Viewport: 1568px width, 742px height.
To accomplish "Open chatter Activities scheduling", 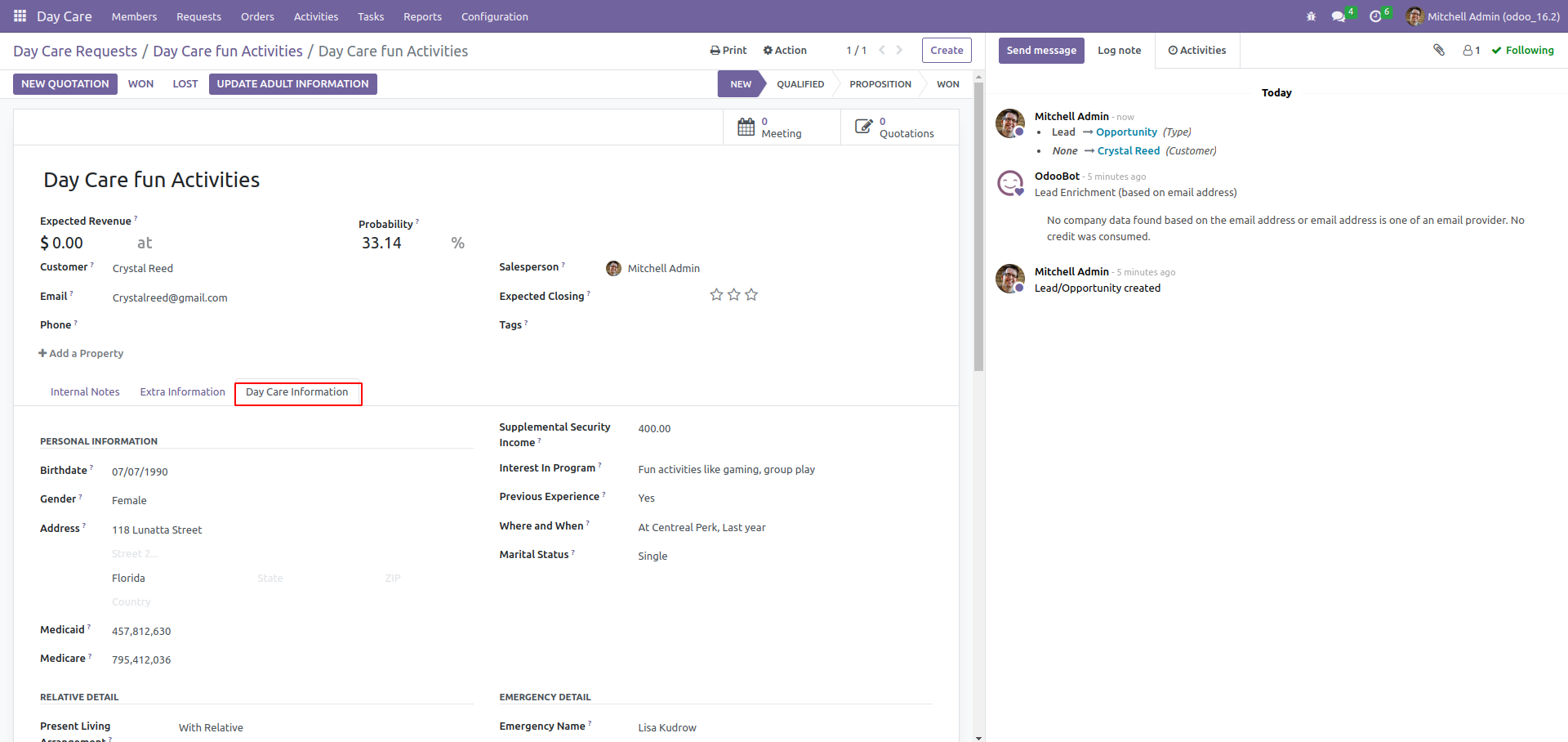I will point(1197,50).
